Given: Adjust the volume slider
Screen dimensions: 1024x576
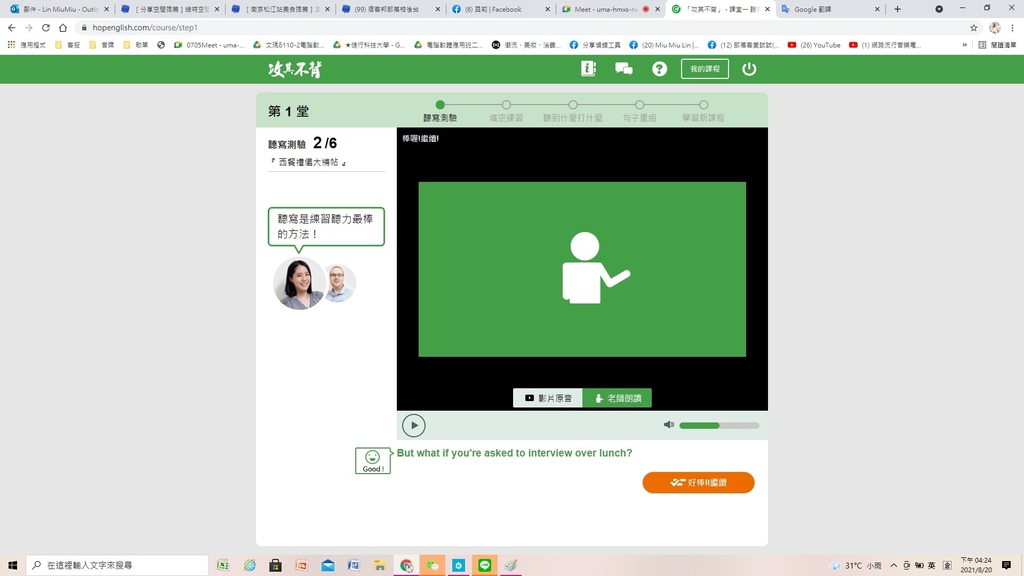Looking at the screenshot, I should (x=719, y=425).
